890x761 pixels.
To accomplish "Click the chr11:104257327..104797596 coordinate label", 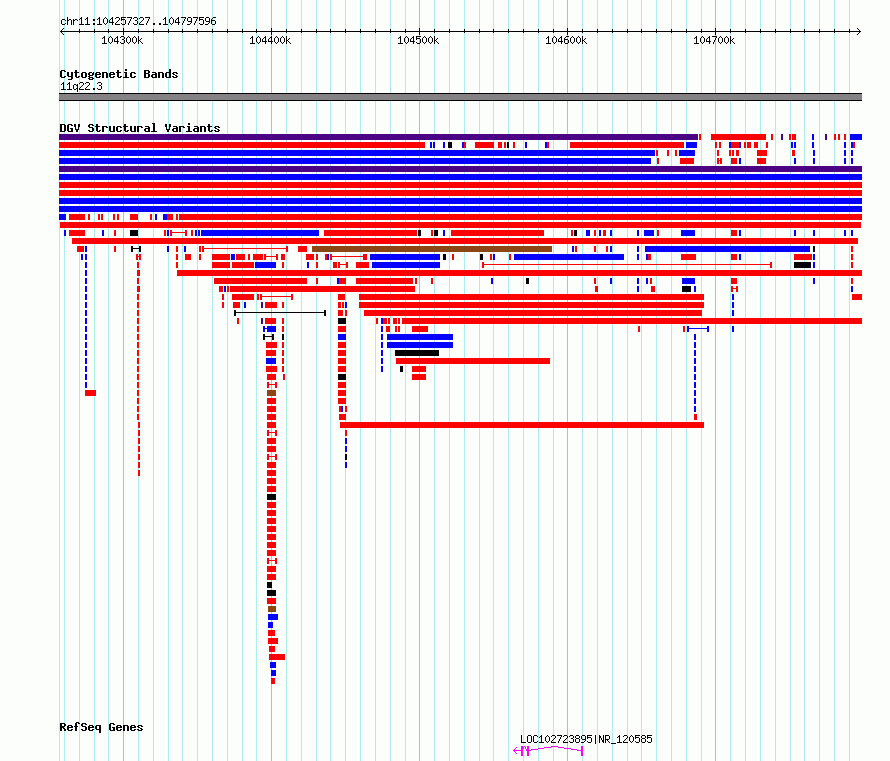I will click(x=138, y=21).
